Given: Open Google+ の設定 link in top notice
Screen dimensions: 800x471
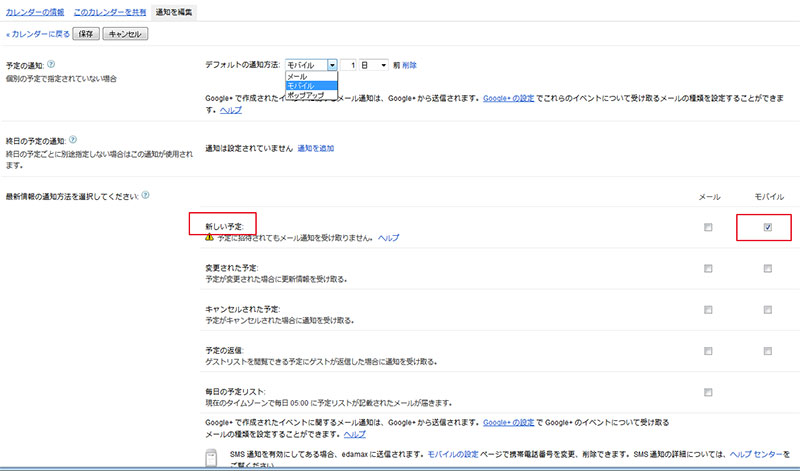Looking at the screenshot, I should [x=509, y=98].
